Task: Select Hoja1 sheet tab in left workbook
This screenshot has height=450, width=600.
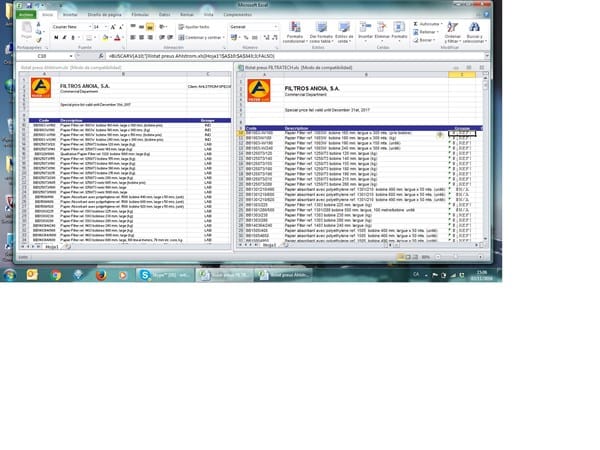Action: [x=52, y=247]
